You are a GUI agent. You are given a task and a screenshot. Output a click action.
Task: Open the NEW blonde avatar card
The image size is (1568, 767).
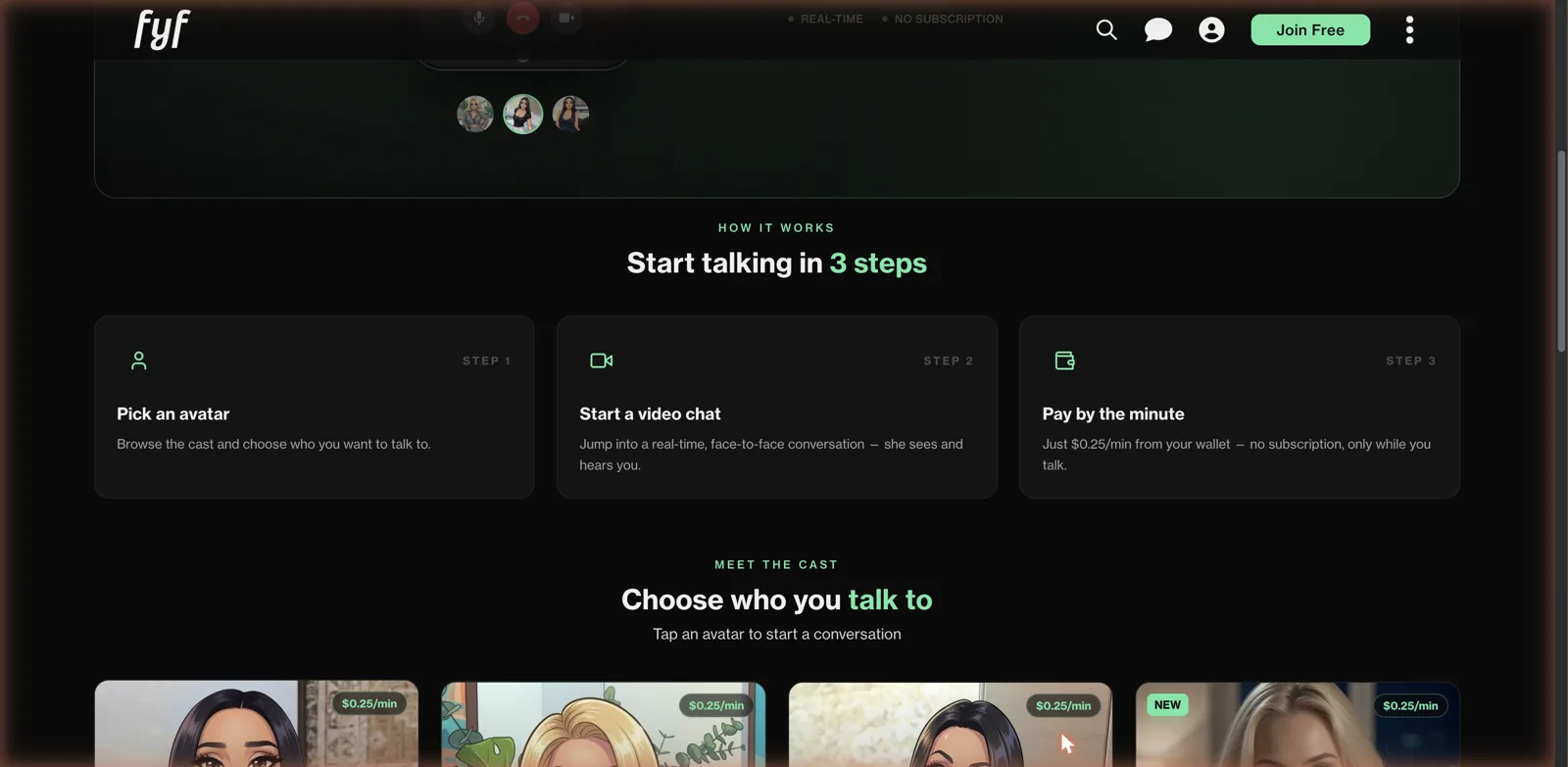point(1298,724)
